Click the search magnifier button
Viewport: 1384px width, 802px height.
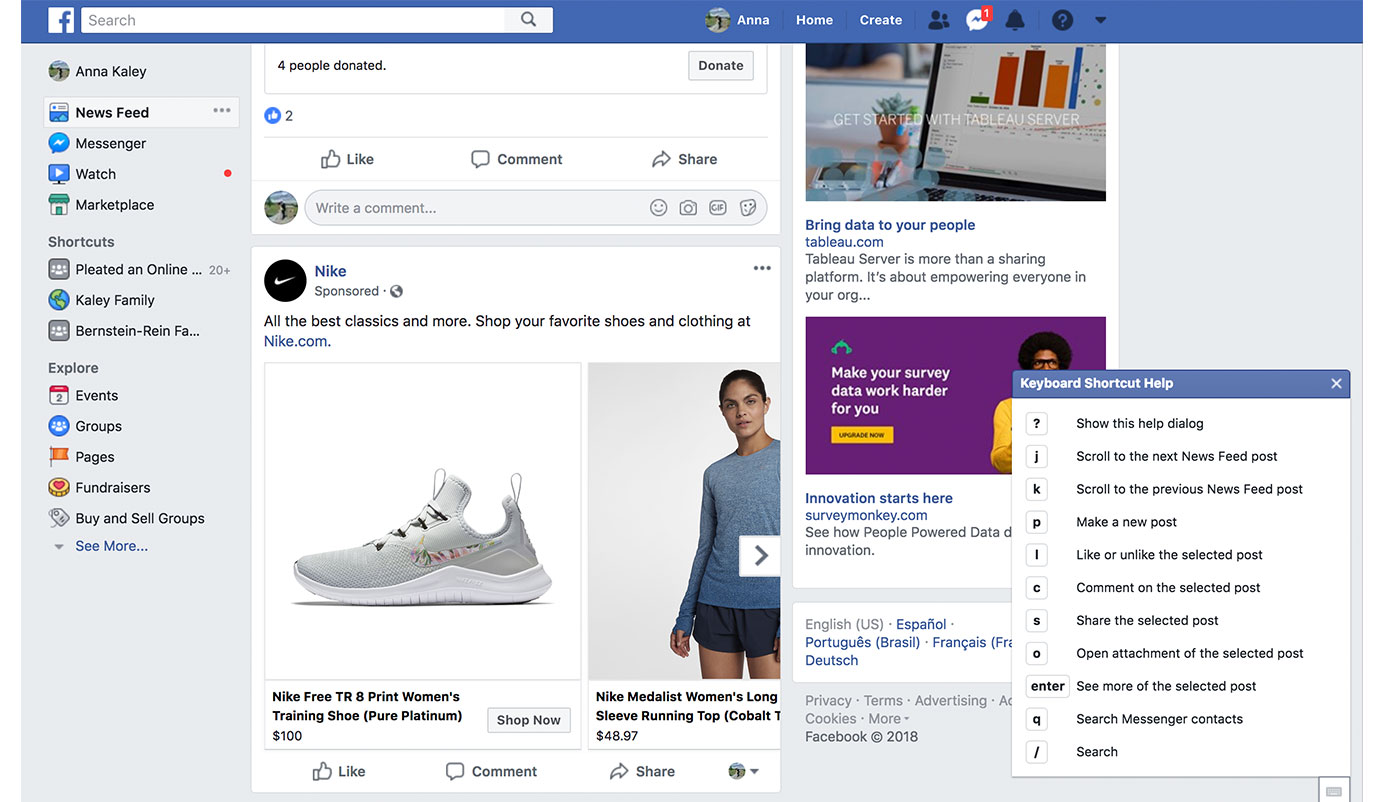[528, 20]
